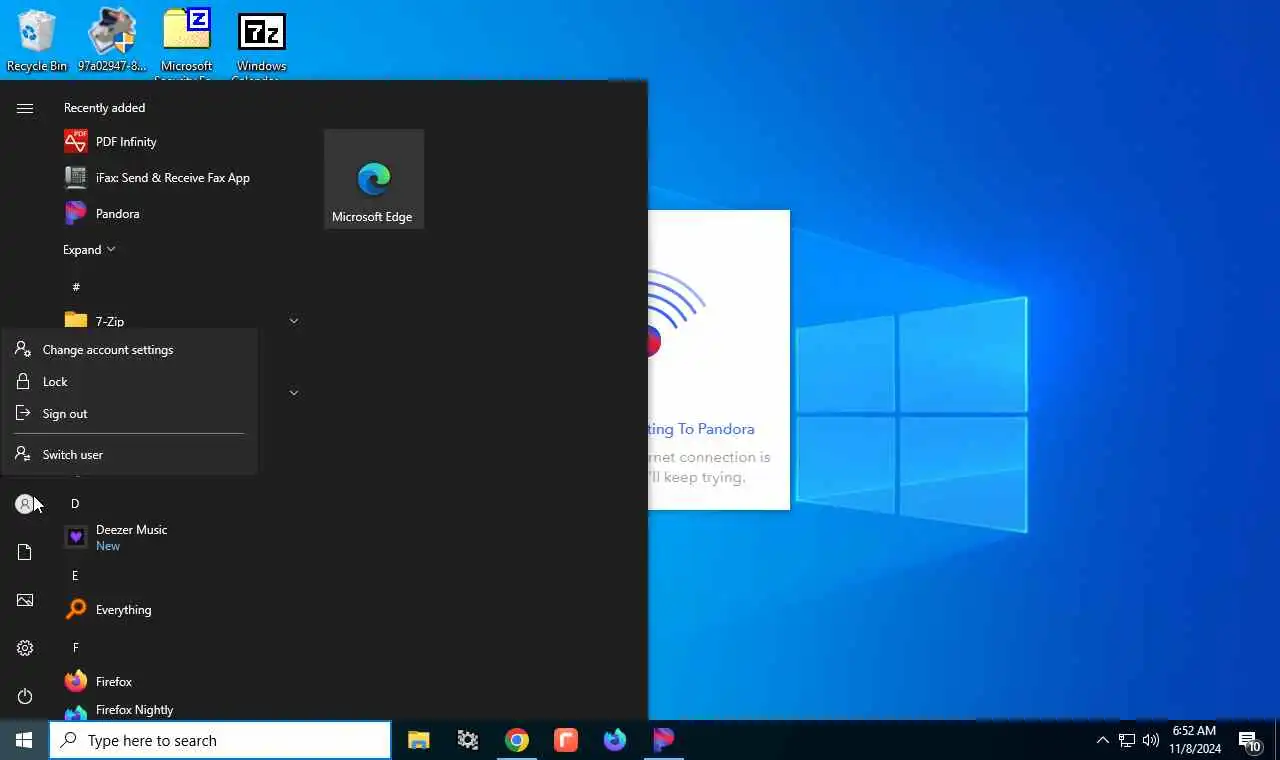Screen dimensions: 1280x760
Task: Show hidden system tray icons
Action: click(x=1102, y=740)
